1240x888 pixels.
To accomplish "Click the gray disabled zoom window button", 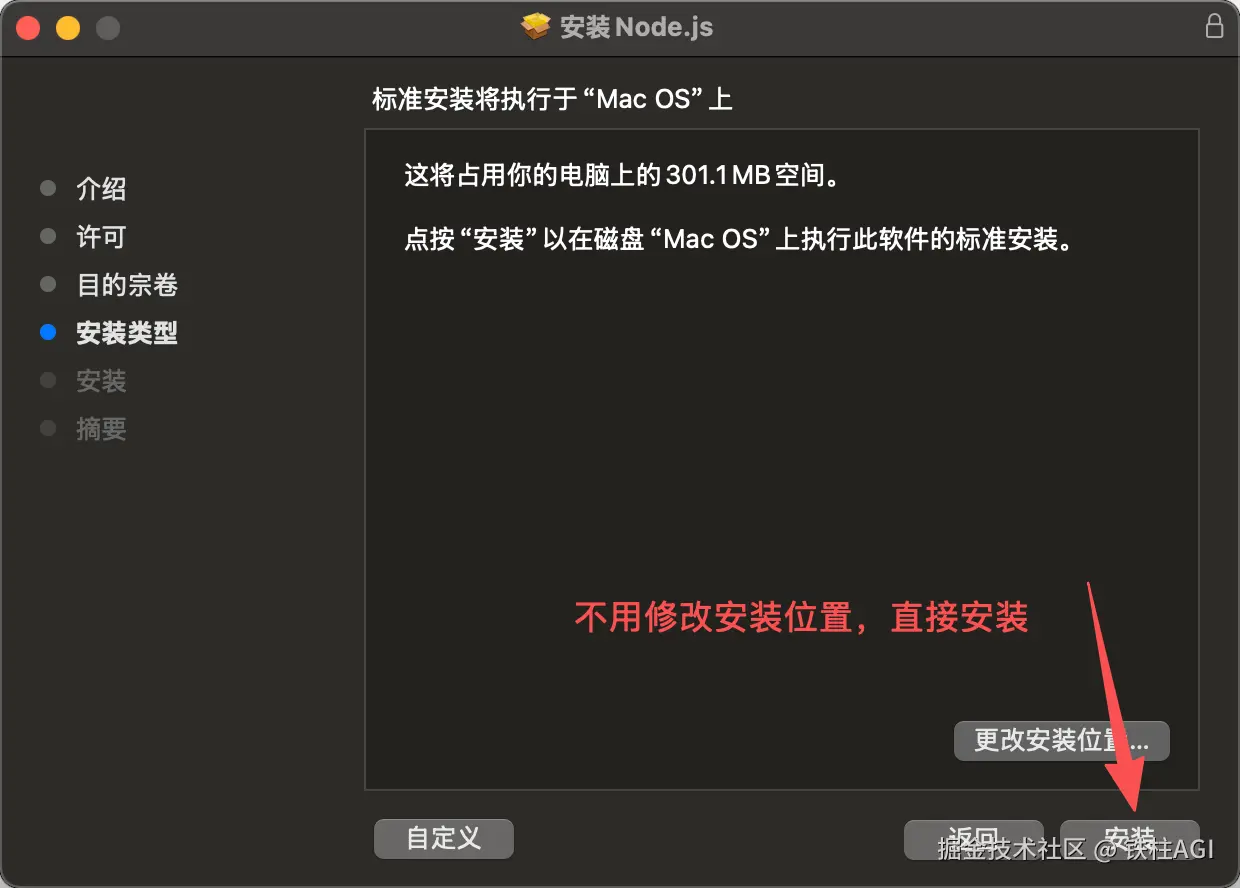I will click(x=107, y=28).
